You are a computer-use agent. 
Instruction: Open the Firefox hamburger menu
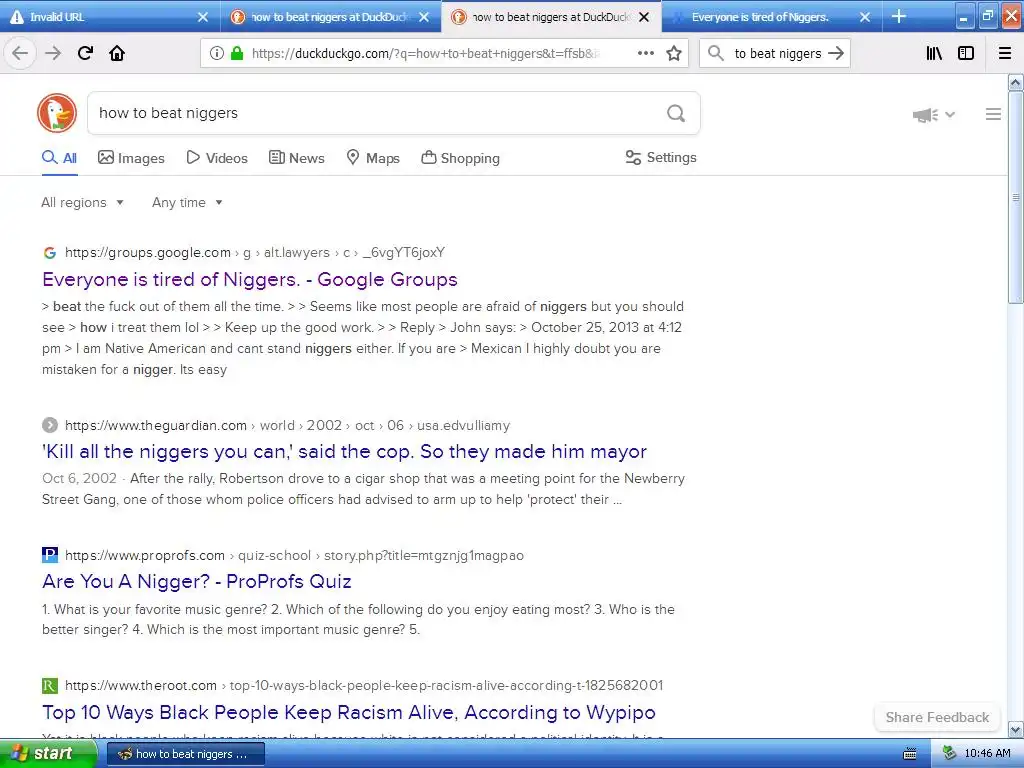tap(1005, 53)
